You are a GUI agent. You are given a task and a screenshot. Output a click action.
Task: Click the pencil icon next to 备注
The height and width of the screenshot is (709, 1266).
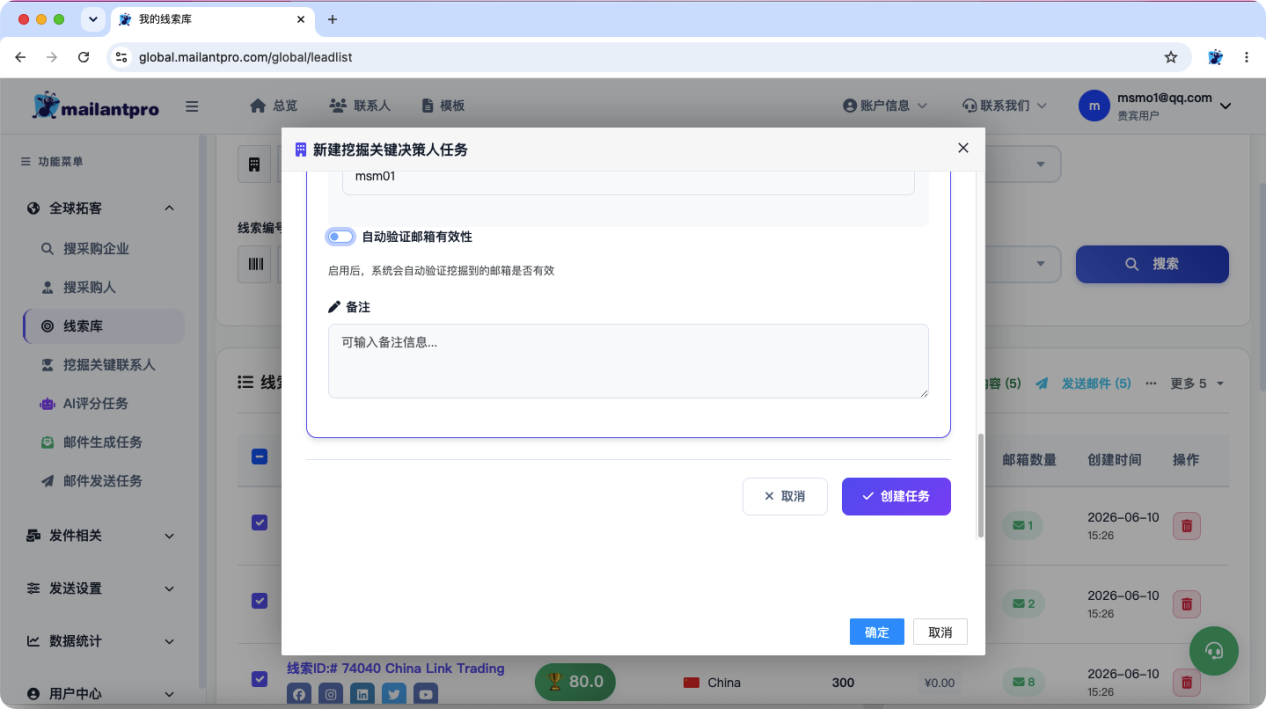334,307
